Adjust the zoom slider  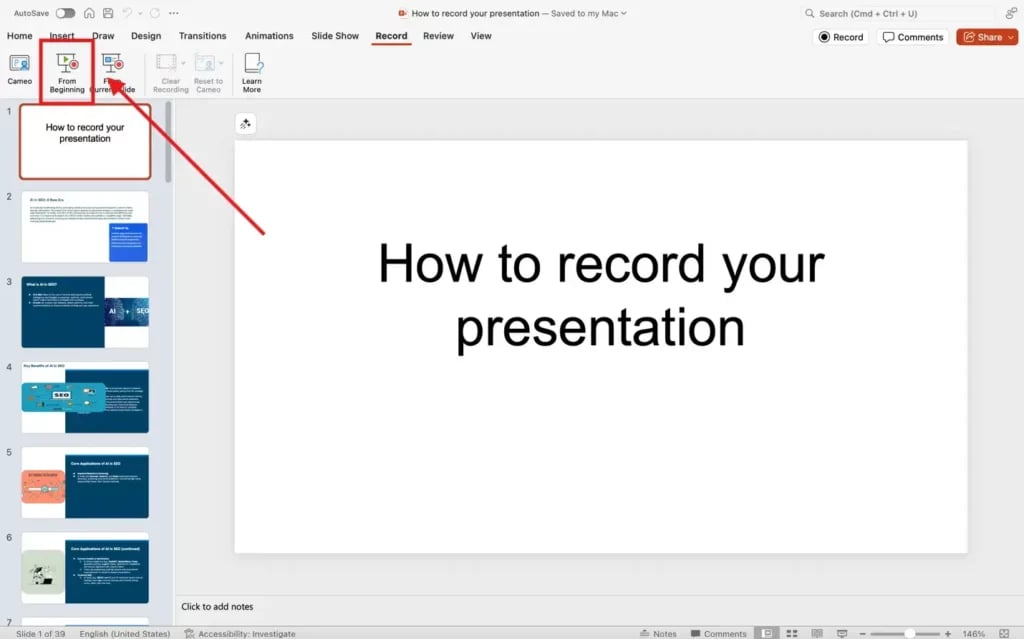click(910, 632)
